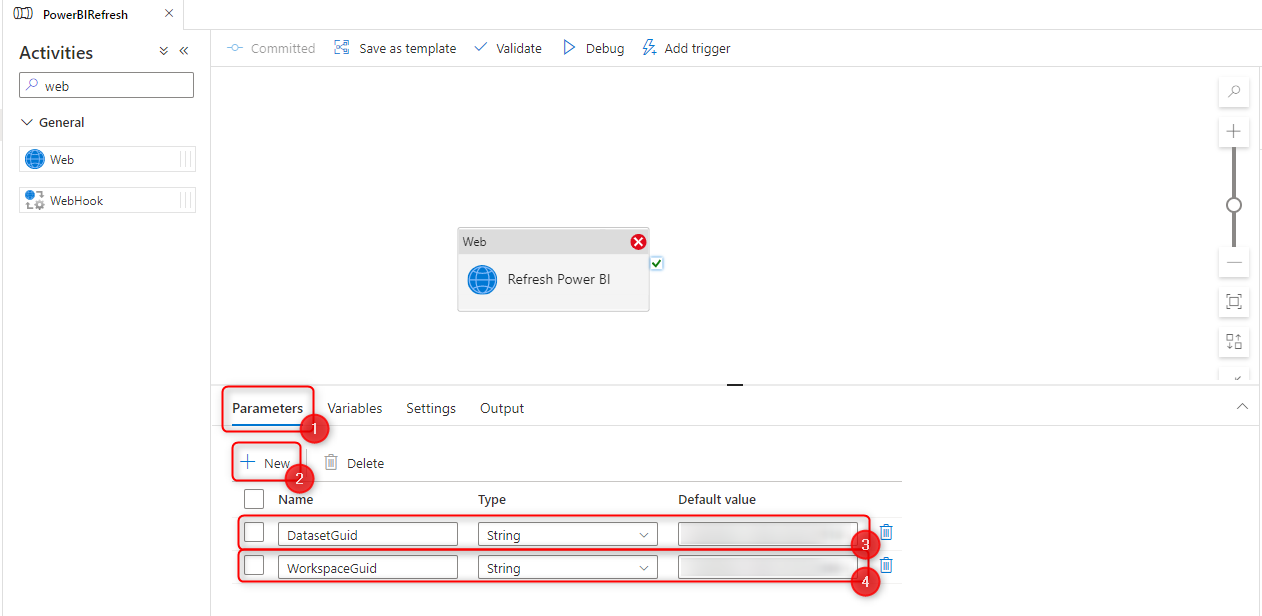Switch to the Output tab
Screen dimensions: 1262x616
[x=502, y=408]
